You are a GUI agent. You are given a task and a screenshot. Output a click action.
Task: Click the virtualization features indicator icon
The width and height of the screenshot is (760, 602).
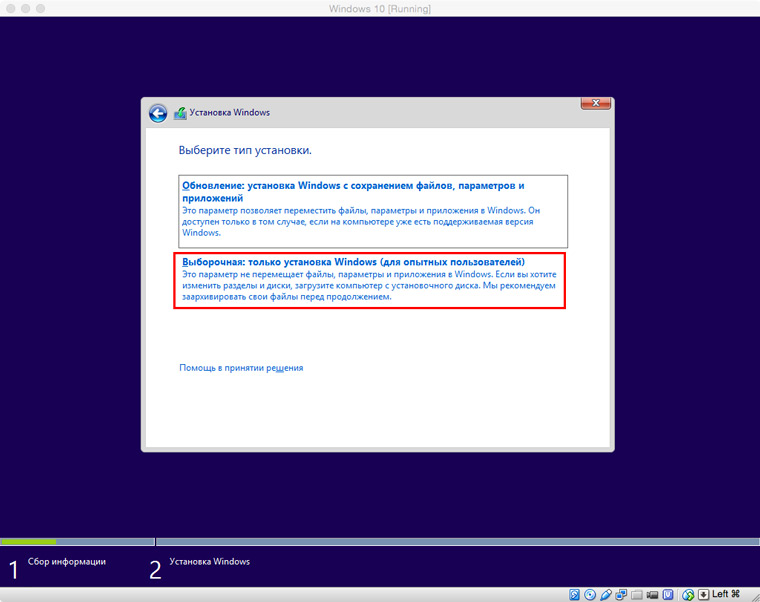coord(668,594)
